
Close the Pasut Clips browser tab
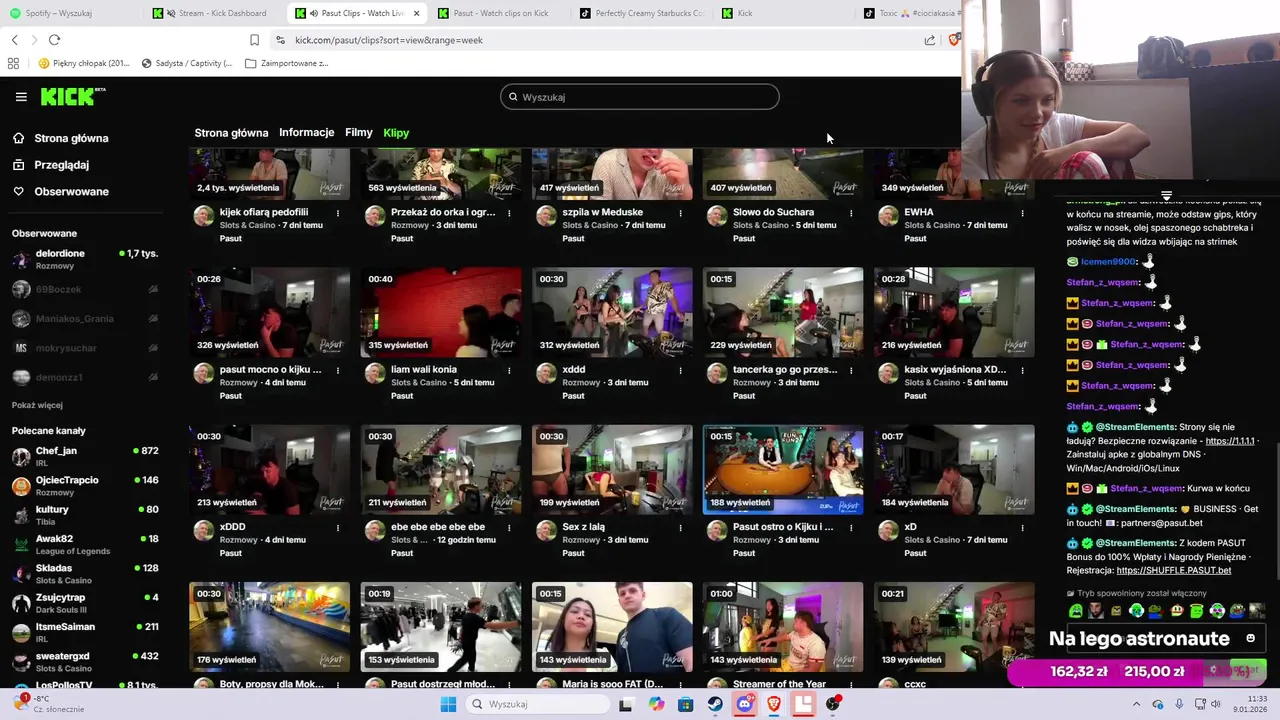416,13
